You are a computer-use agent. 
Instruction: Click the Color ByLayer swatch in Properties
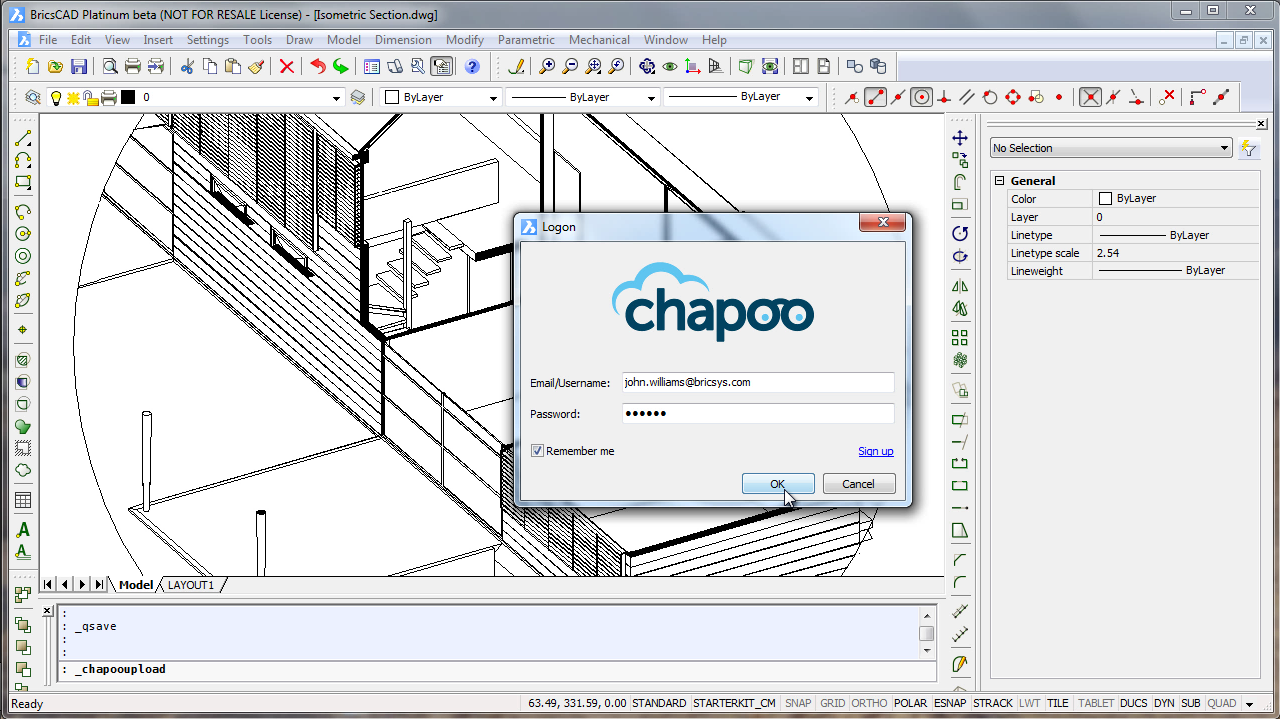point(1105,199)
